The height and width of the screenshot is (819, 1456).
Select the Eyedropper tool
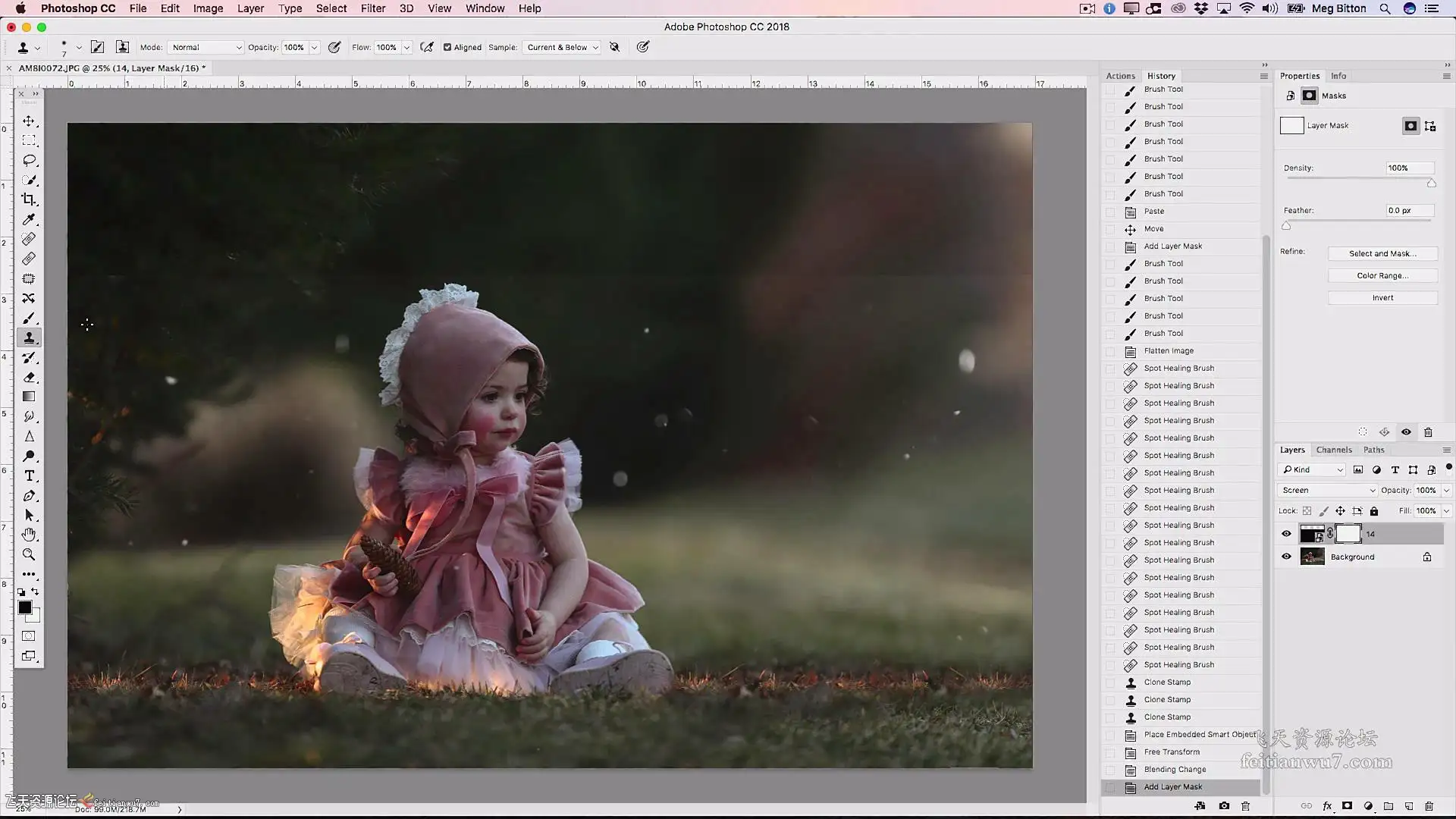click(x=29, y=219)
